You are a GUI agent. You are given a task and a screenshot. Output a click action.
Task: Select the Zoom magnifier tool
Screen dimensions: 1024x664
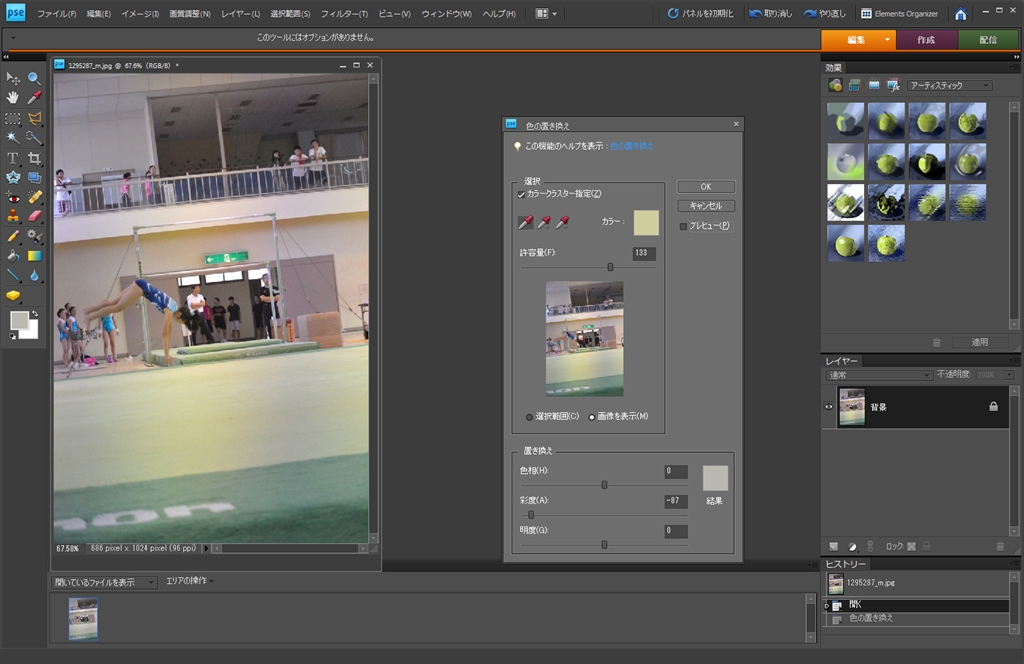(x=35, y=78)
